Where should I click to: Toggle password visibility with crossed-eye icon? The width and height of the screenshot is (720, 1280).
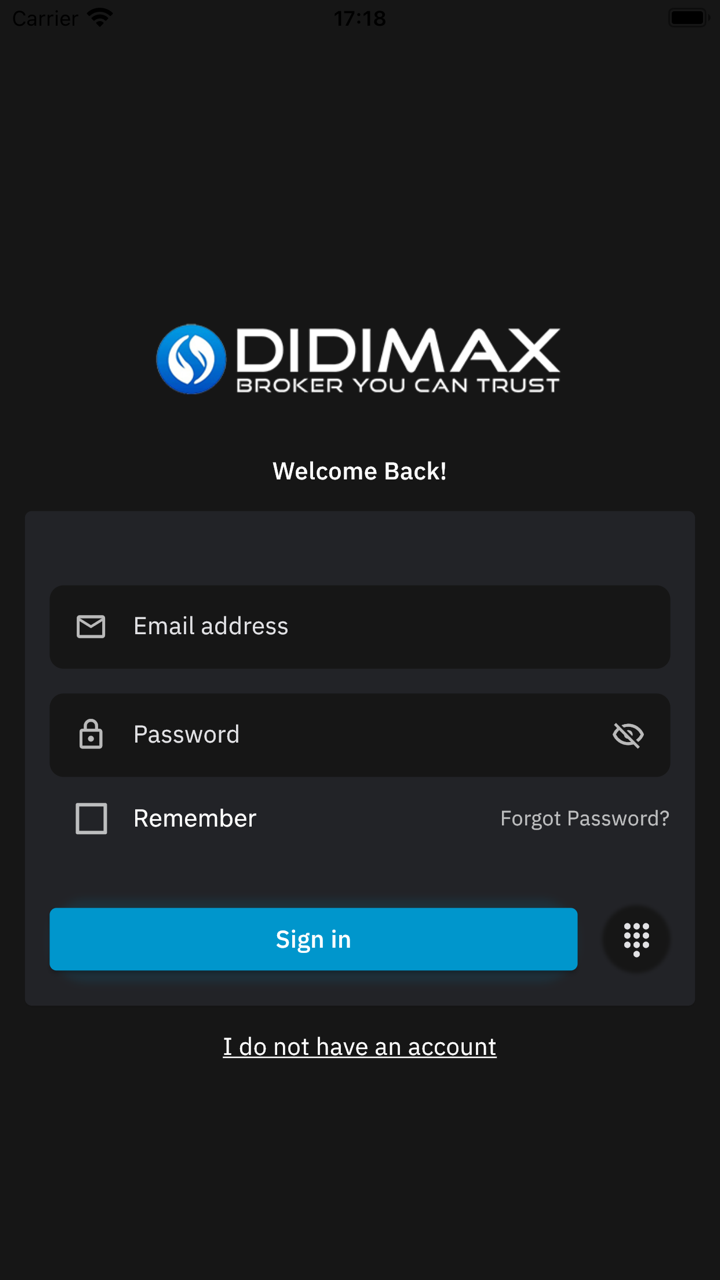[x=628, y=735]
